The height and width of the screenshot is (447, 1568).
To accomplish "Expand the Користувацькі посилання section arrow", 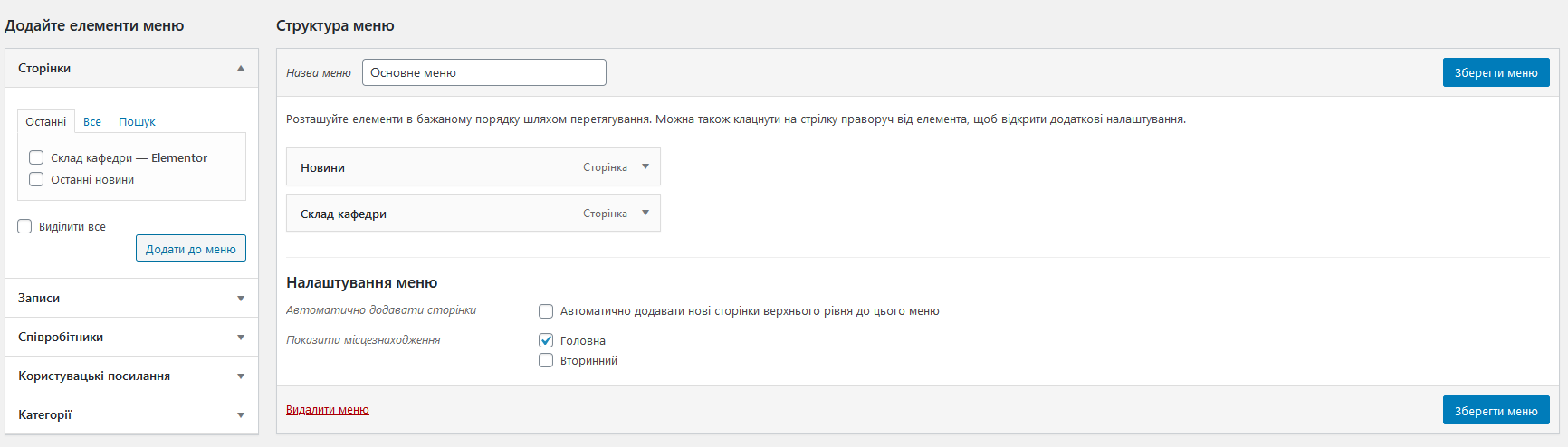I will point(241,376).
